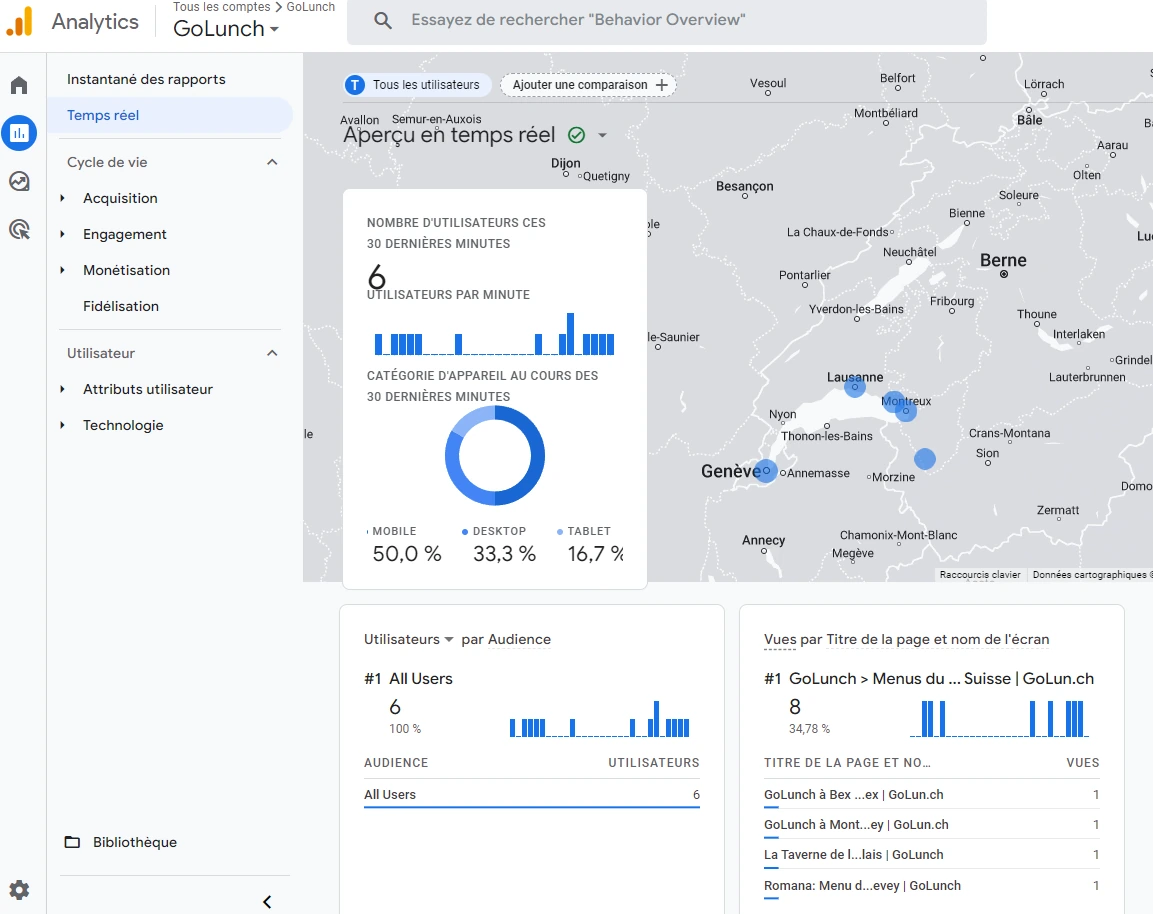Select the Reports bar chart icon
1153x914 pixels.
click(x=19, y=133)
